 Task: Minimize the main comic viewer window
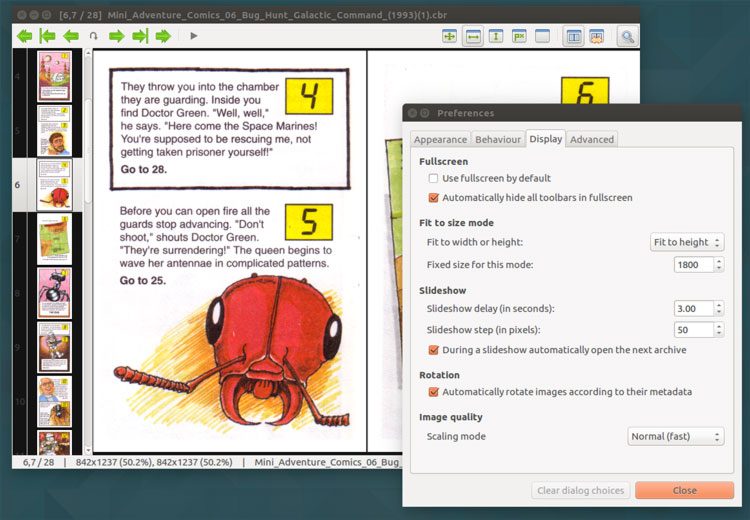[34, 15]
